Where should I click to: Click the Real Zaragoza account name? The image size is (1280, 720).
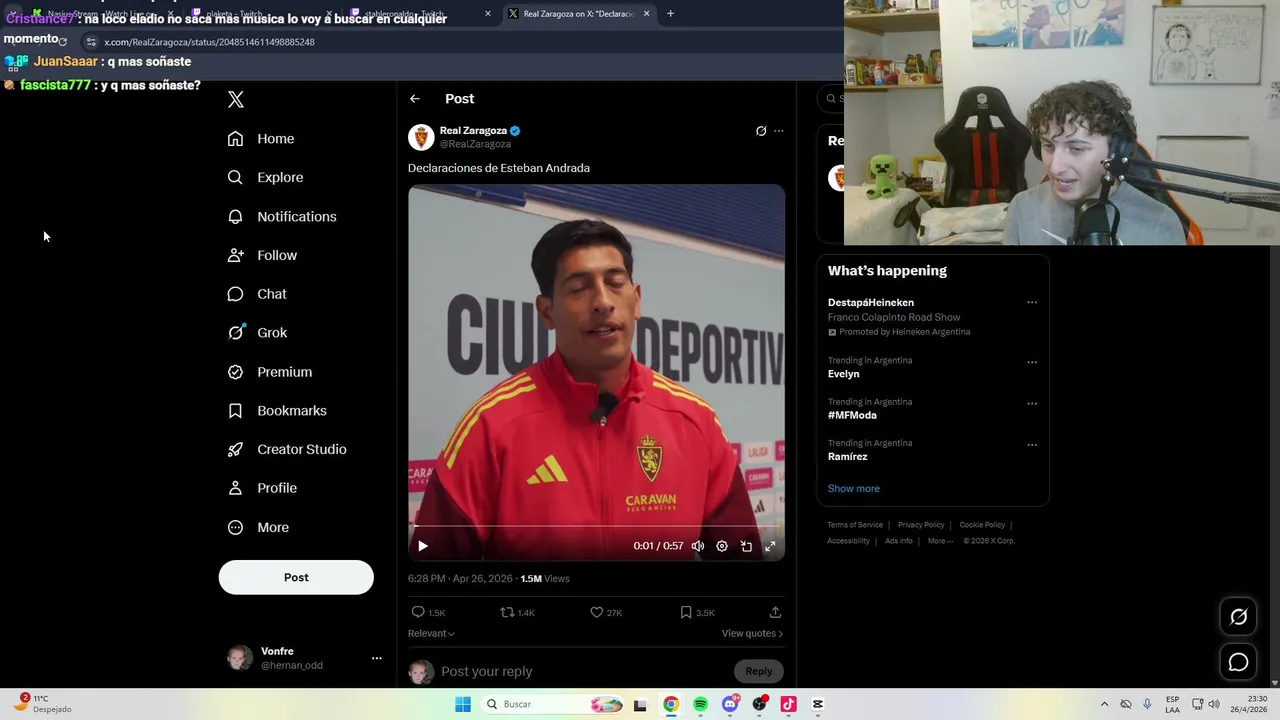pyautogui.click(x=473, y=130)
